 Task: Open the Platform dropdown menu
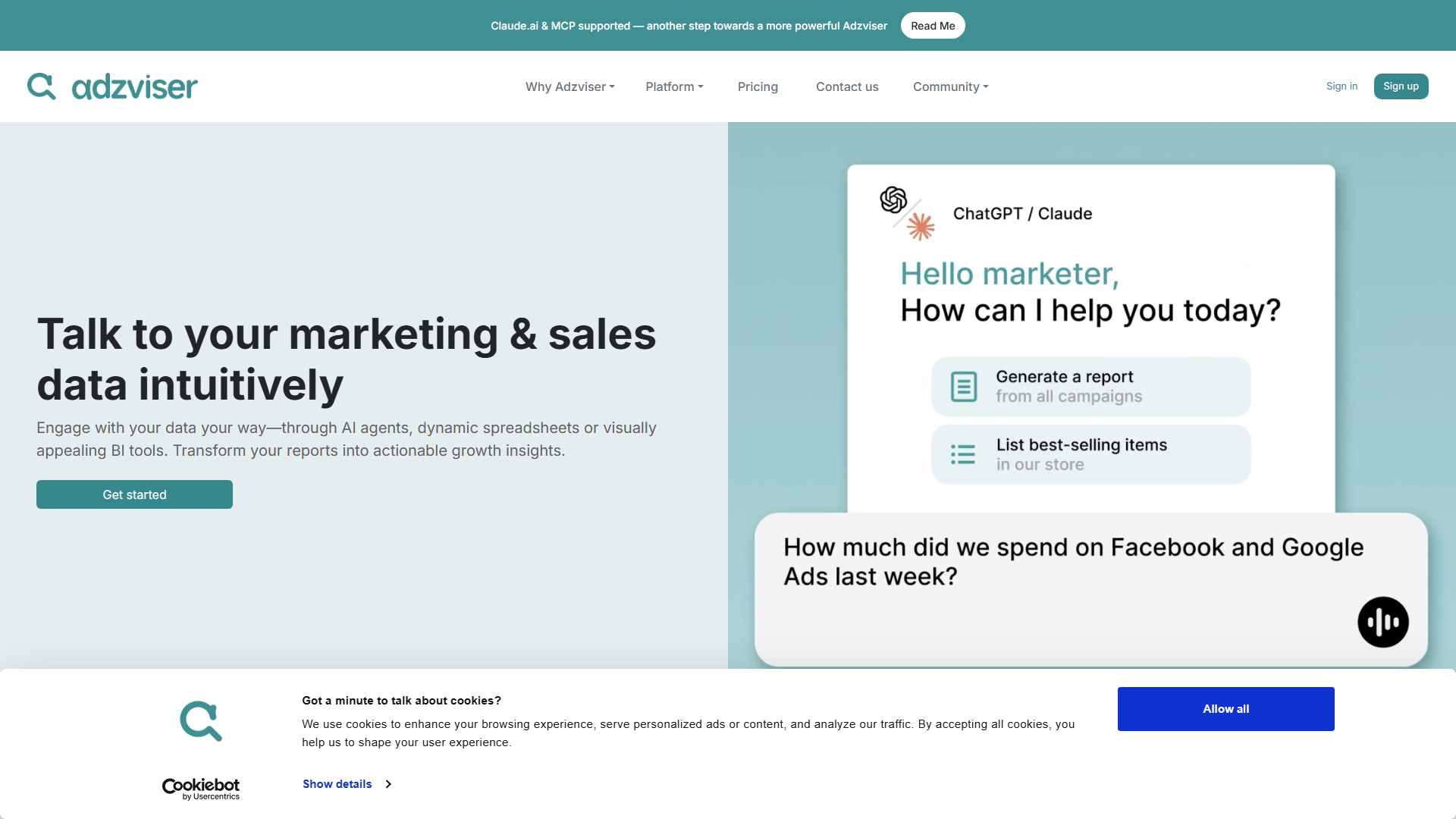pos(674,86)
